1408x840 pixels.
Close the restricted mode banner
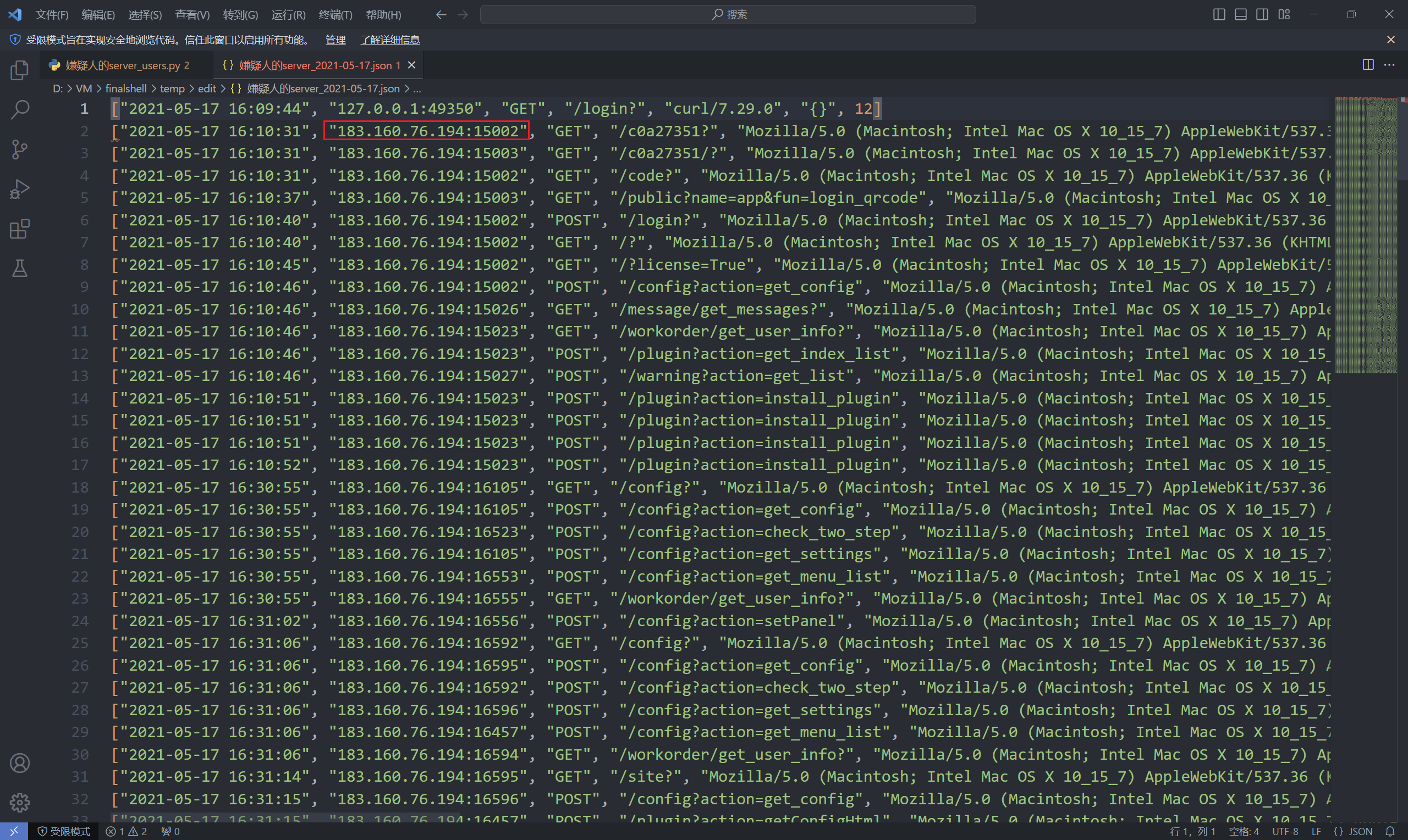click(1390, 40)
